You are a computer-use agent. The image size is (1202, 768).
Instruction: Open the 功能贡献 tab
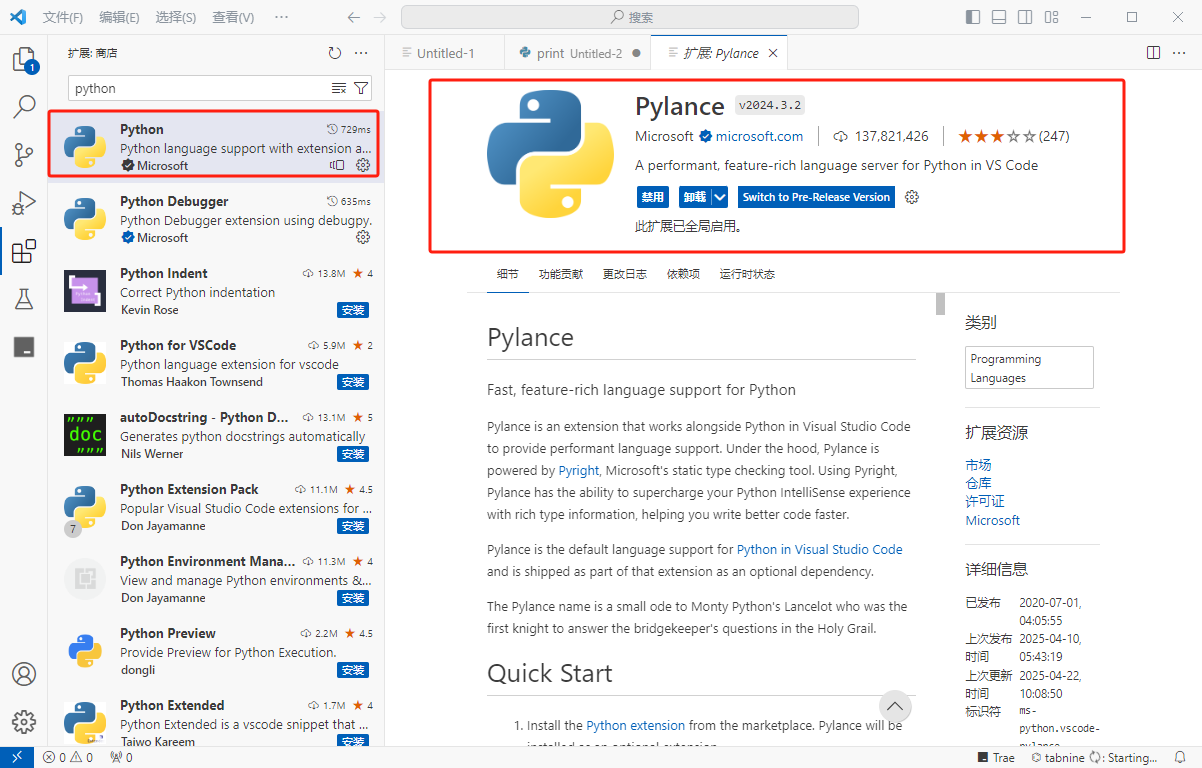560,274
